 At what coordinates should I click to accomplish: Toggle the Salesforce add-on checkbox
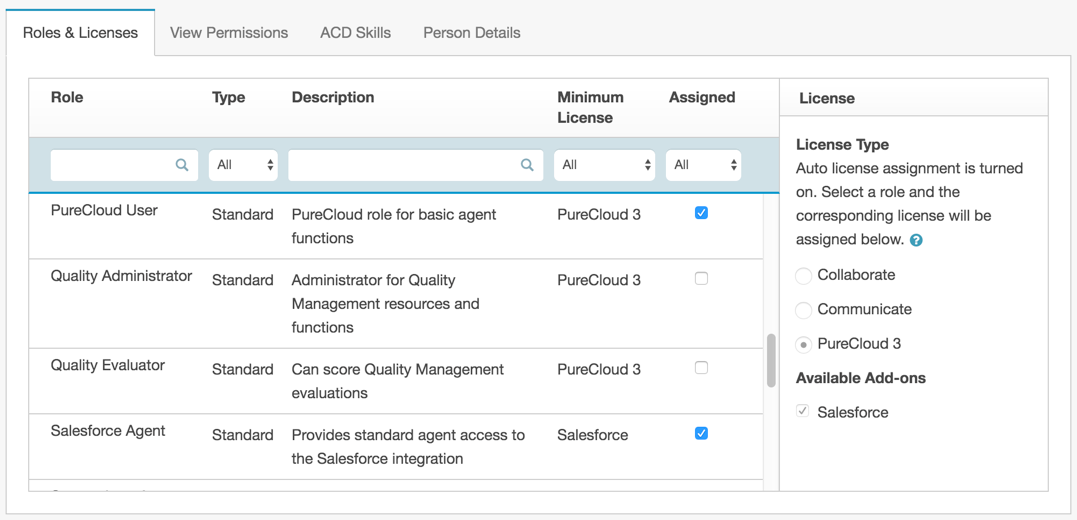(x=802, y=411)
